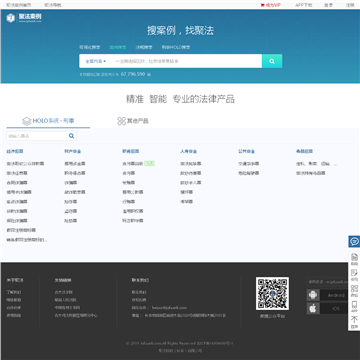Click the layered HOLO系统 stack icon
Image resolution: width=360 pixels, height=360 pixels.
[x=27, y=121]
